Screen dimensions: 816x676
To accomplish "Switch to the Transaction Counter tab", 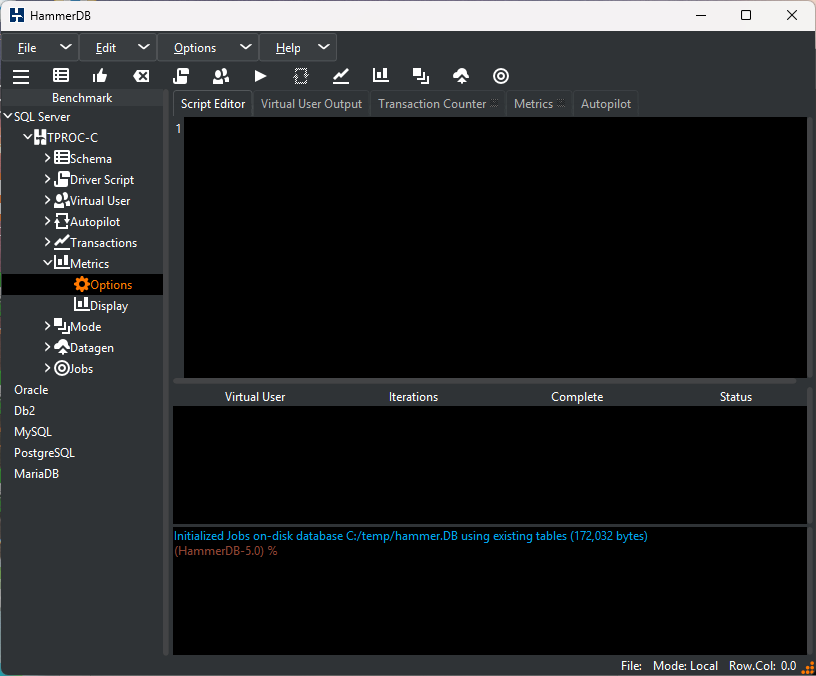I will click(x=438, y=104).
